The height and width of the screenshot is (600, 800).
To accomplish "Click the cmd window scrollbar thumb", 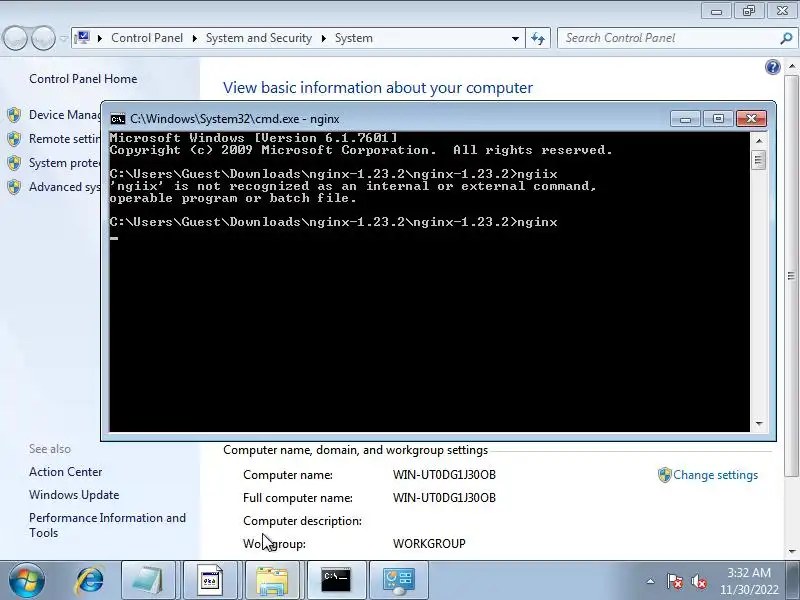I will 759,161.
